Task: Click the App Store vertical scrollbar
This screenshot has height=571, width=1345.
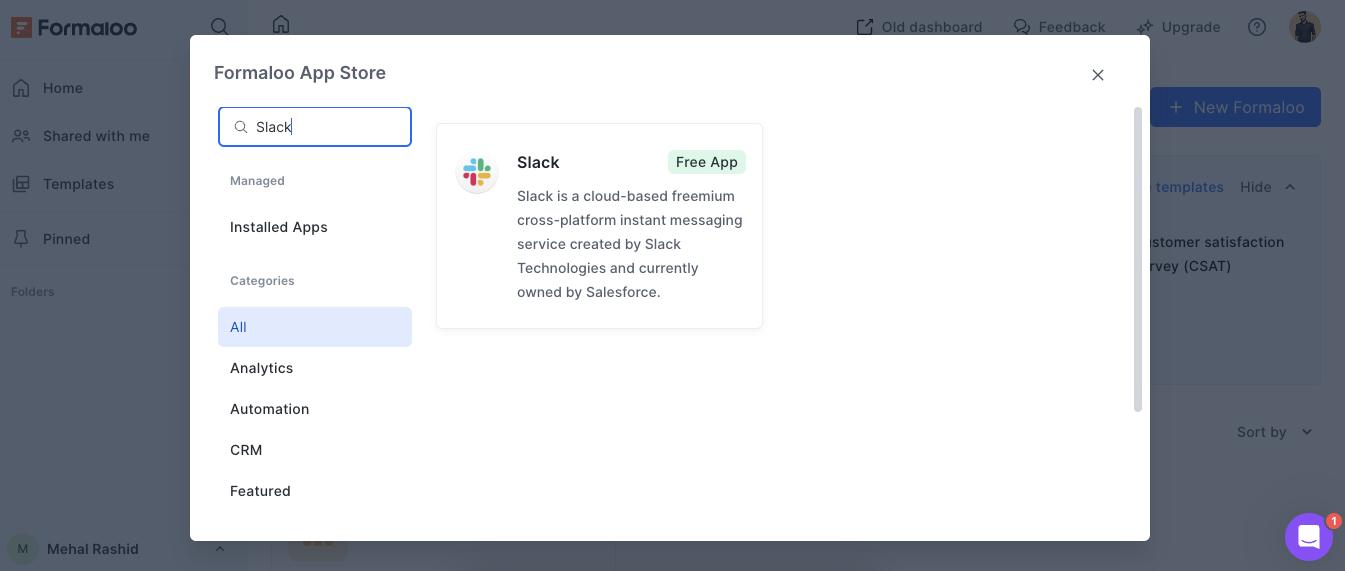Action: pos(1137,260)
